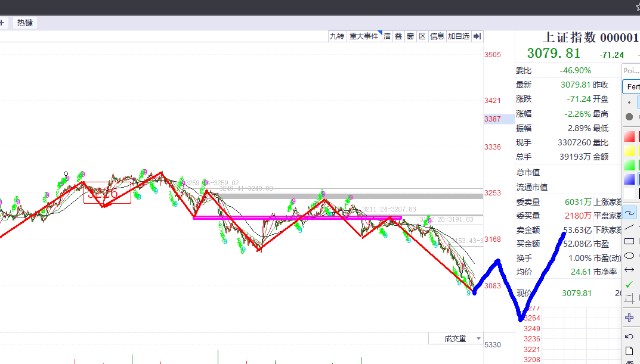Select the large gray dot brush size
The height and width of the screenshot is (364, 640).
(x=629, y=117)
